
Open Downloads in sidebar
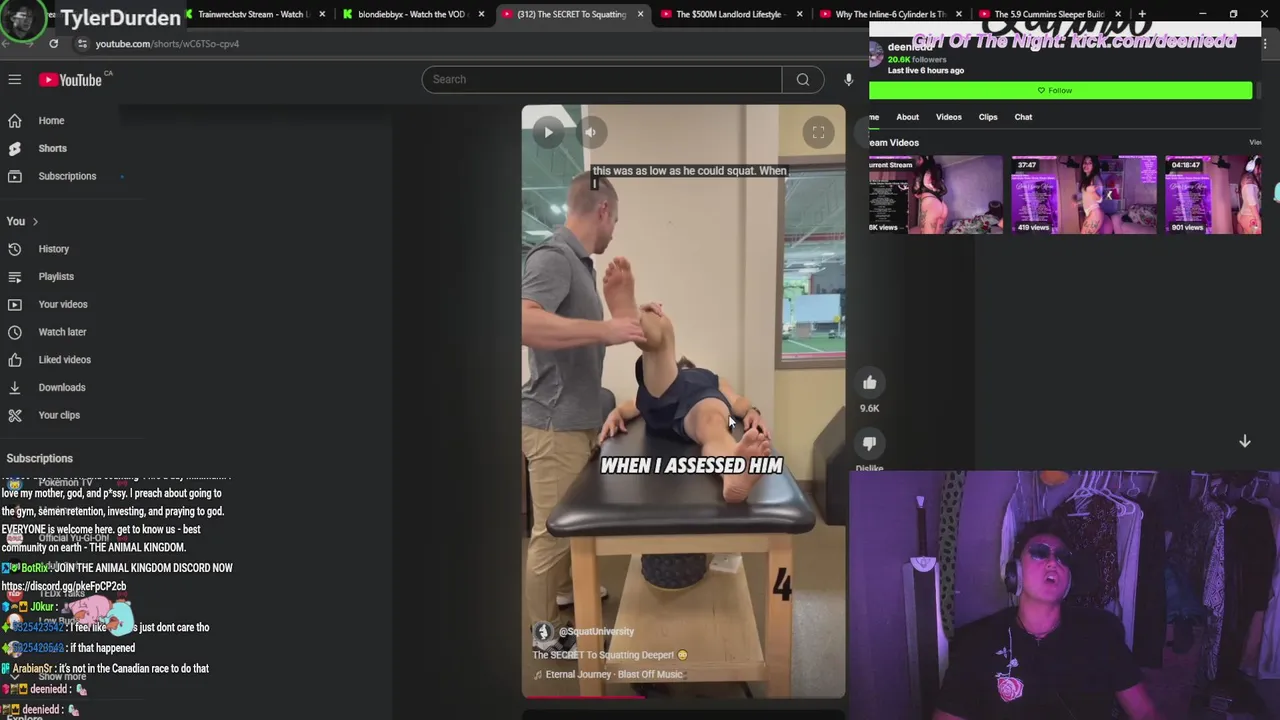pos(60,387)
